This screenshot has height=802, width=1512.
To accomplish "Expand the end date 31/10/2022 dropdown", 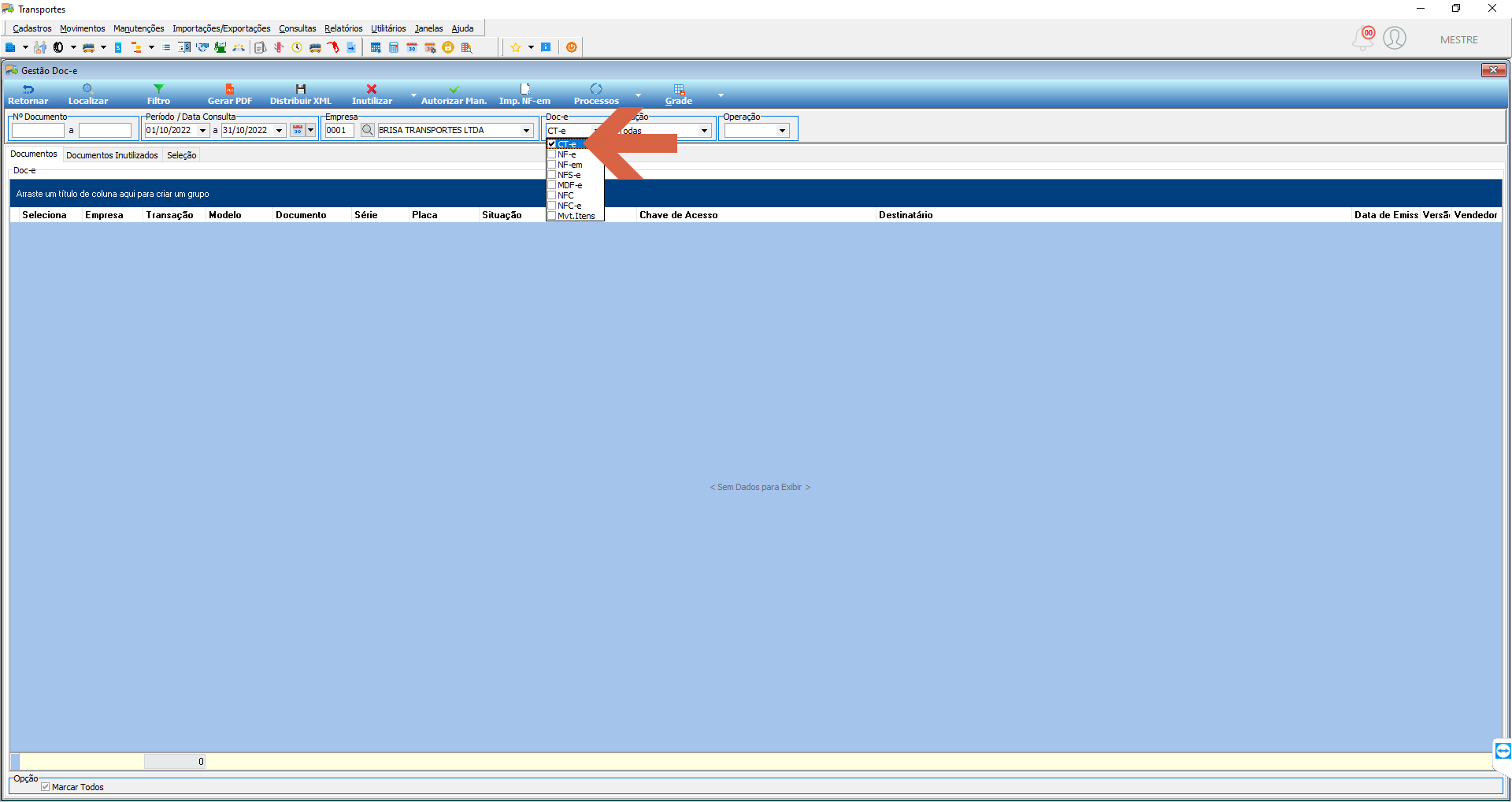I will coord(279,131).
